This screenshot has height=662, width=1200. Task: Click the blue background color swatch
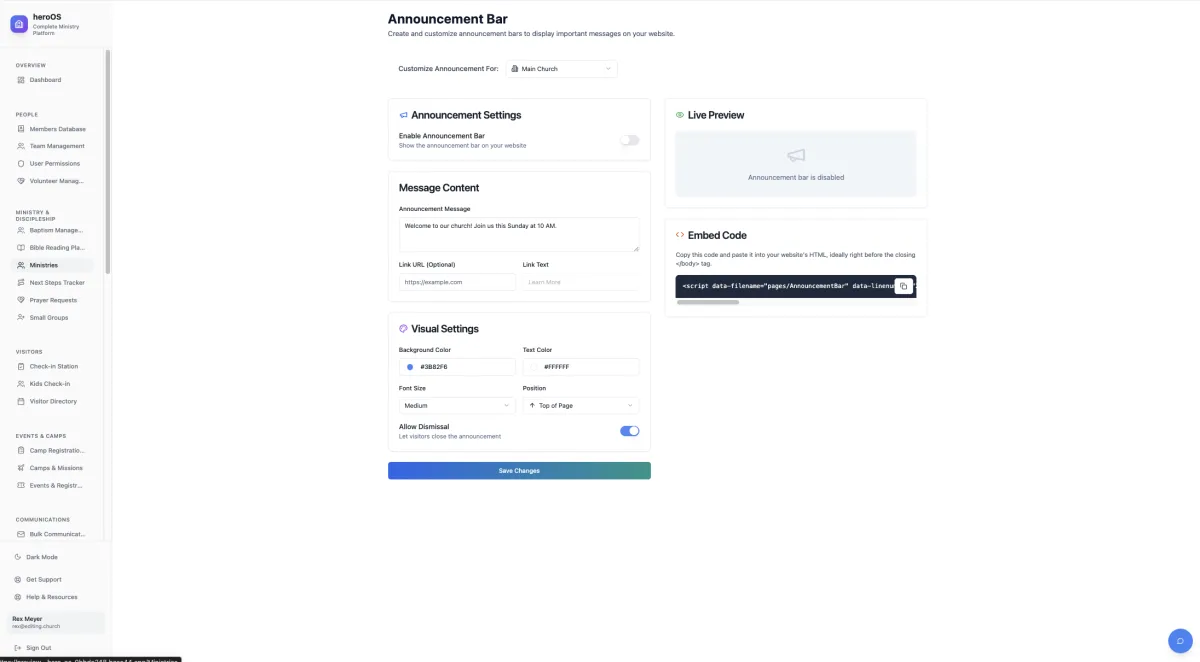click(410, 367)
